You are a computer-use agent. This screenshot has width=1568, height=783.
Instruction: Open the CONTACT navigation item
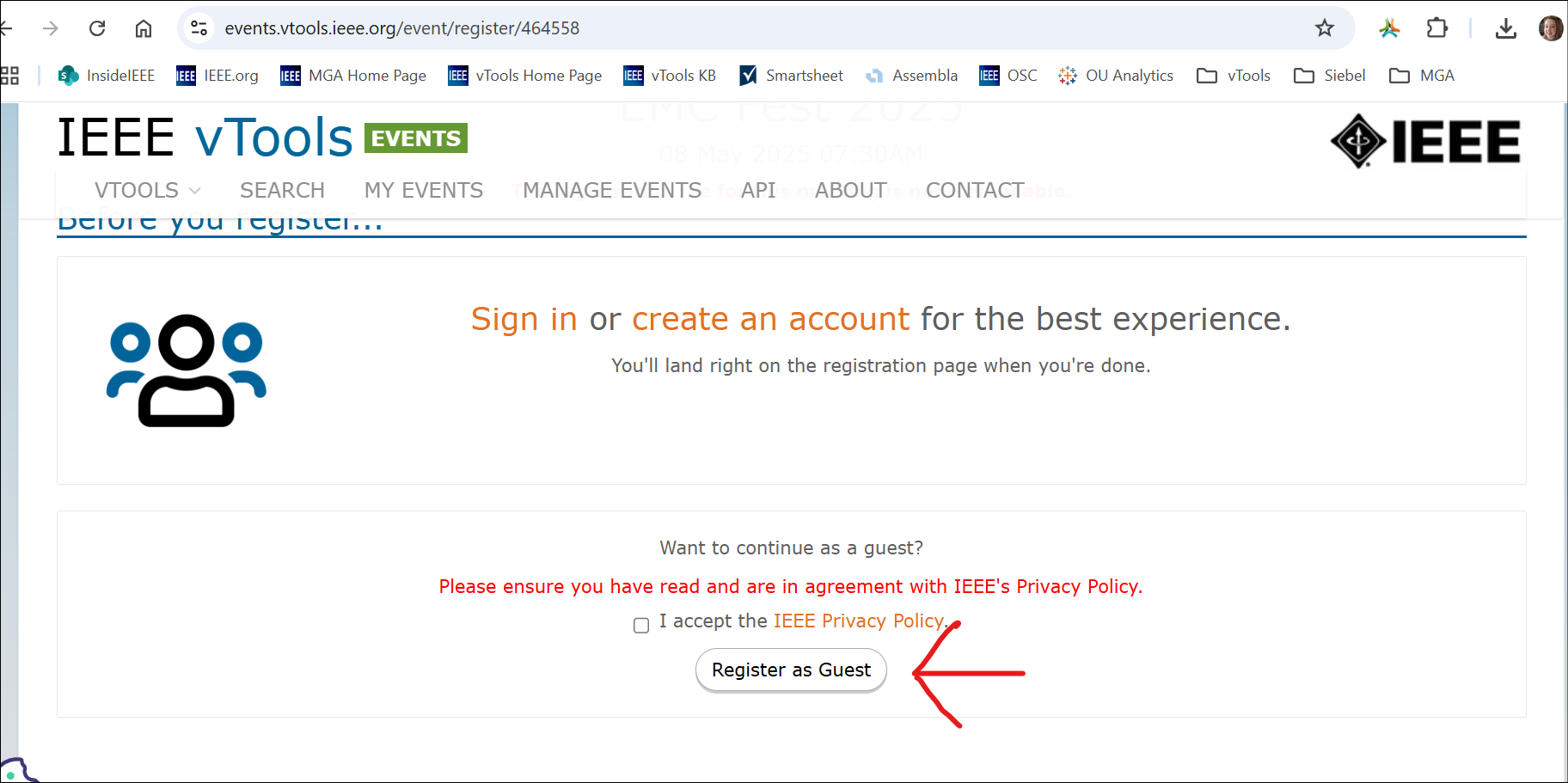click(x=975, y=190)
